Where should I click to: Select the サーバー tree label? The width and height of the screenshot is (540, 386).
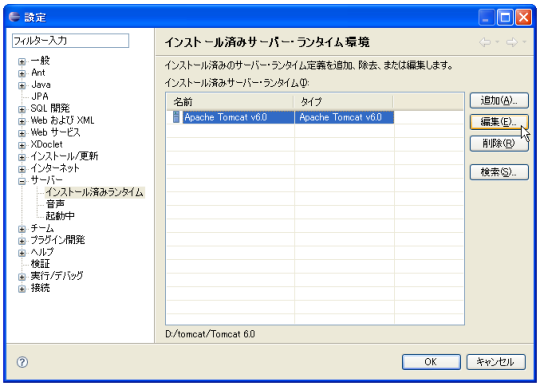click(x=46, y=180)
